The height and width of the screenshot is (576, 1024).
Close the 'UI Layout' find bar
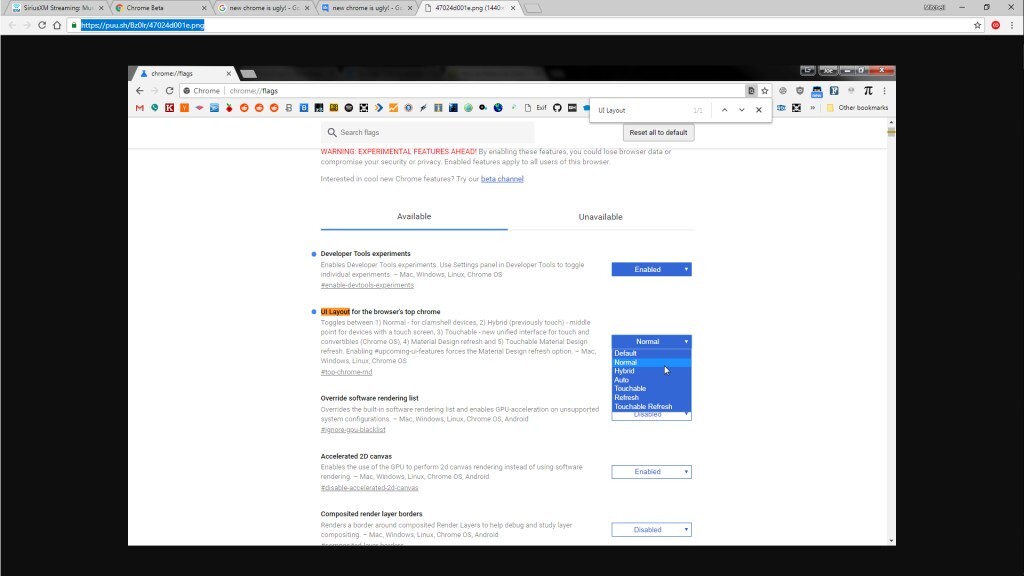[x=758, y=110]
